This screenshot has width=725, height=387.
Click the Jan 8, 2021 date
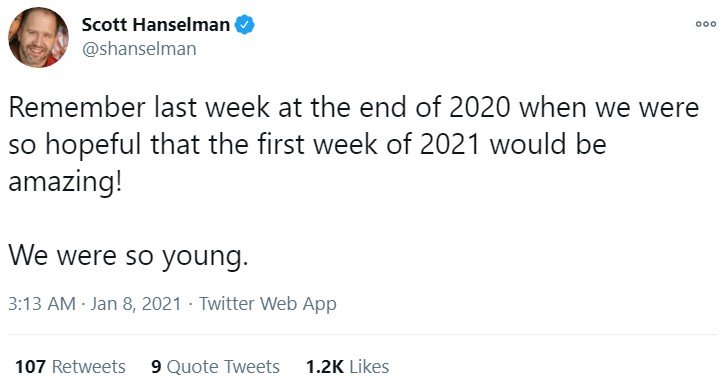(135, 304)
